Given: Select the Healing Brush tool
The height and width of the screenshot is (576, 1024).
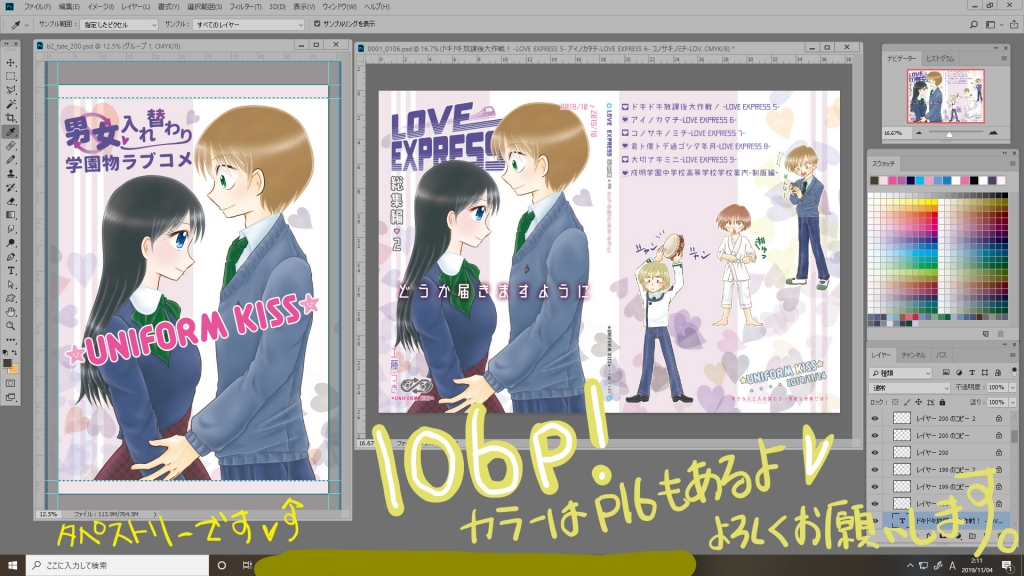Looking at the screenshot, I should pyautogui.click(x=11, y=146).
